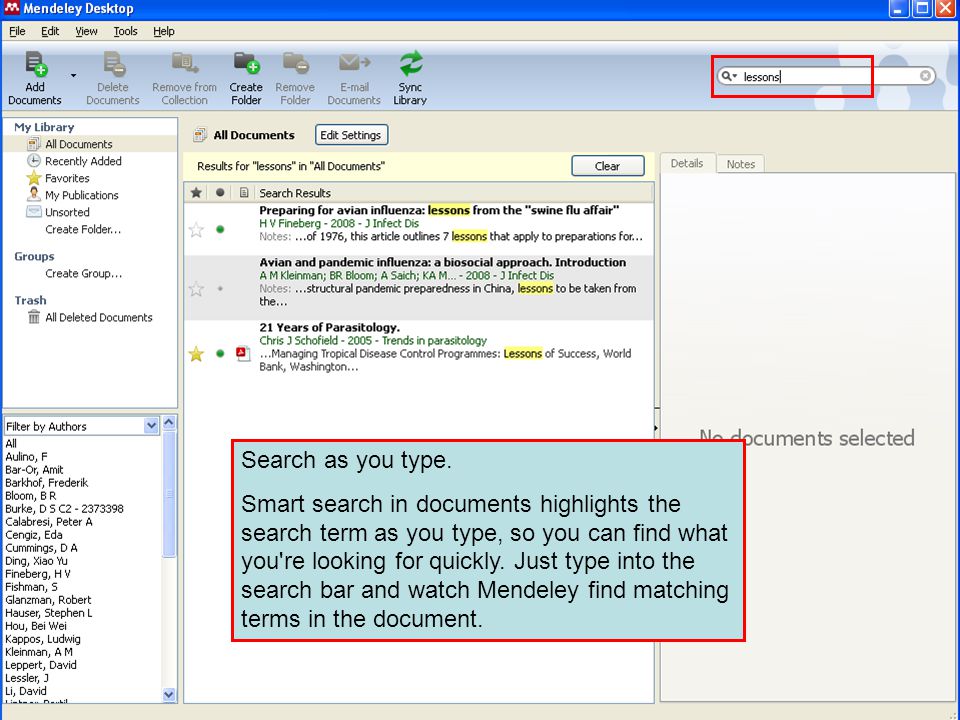
Task: Sort by the PDF attachment column header
Action: pyautogui.click(x=244, y=193)
